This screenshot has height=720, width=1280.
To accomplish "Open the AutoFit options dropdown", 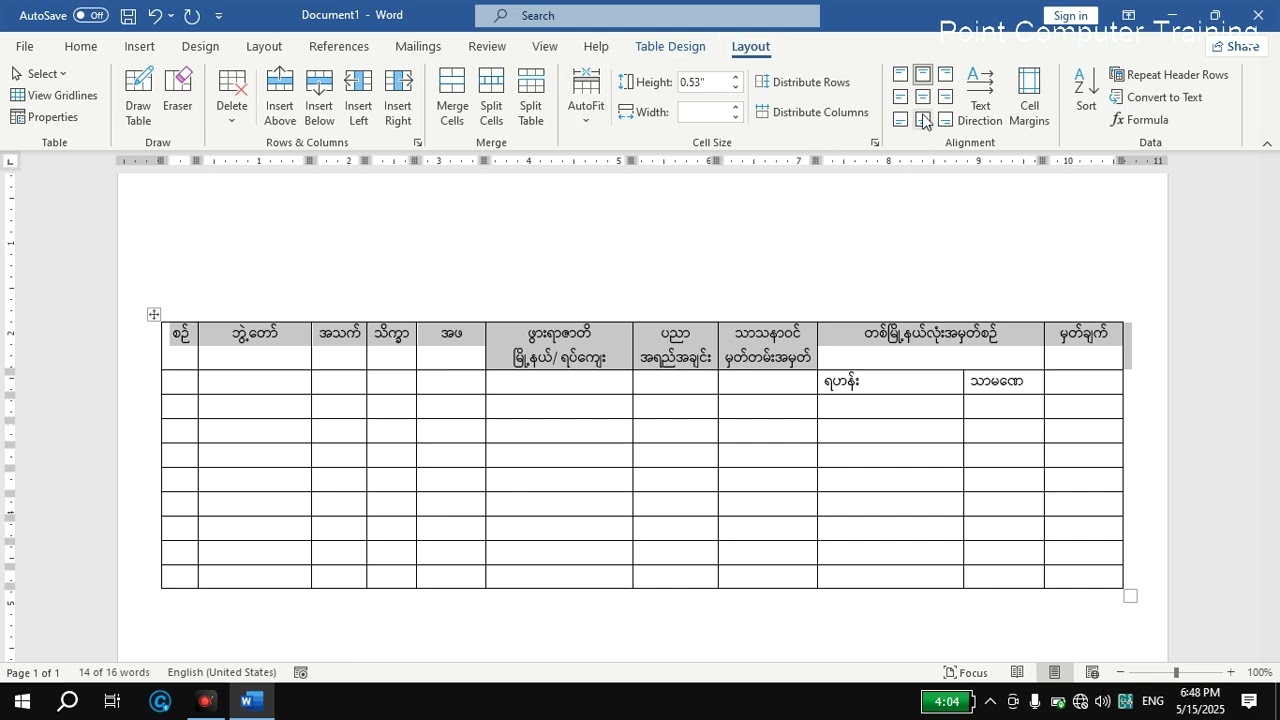I will pos(586,98).
